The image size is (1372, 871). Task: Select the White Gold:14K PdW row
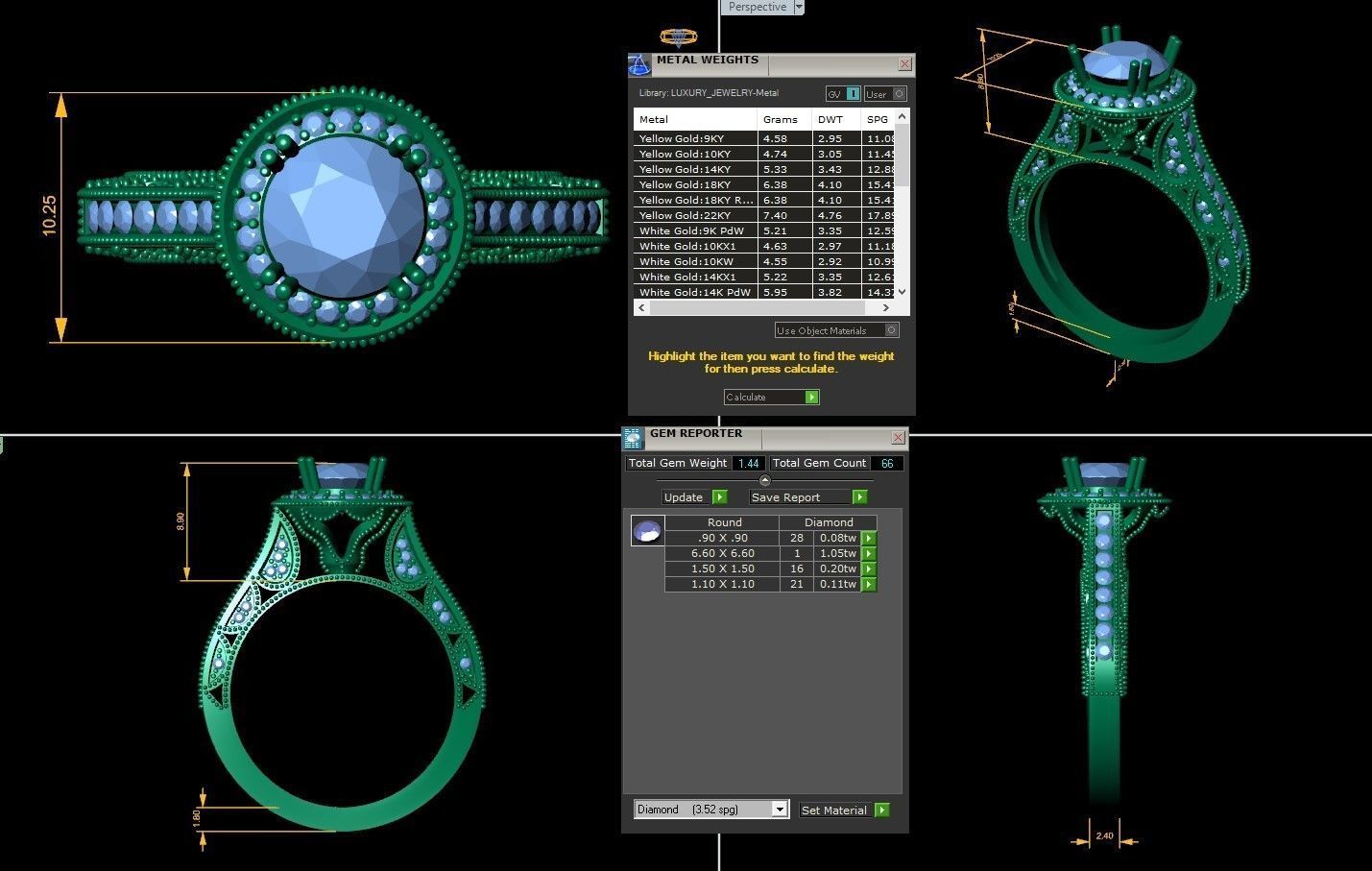(764, 292)
